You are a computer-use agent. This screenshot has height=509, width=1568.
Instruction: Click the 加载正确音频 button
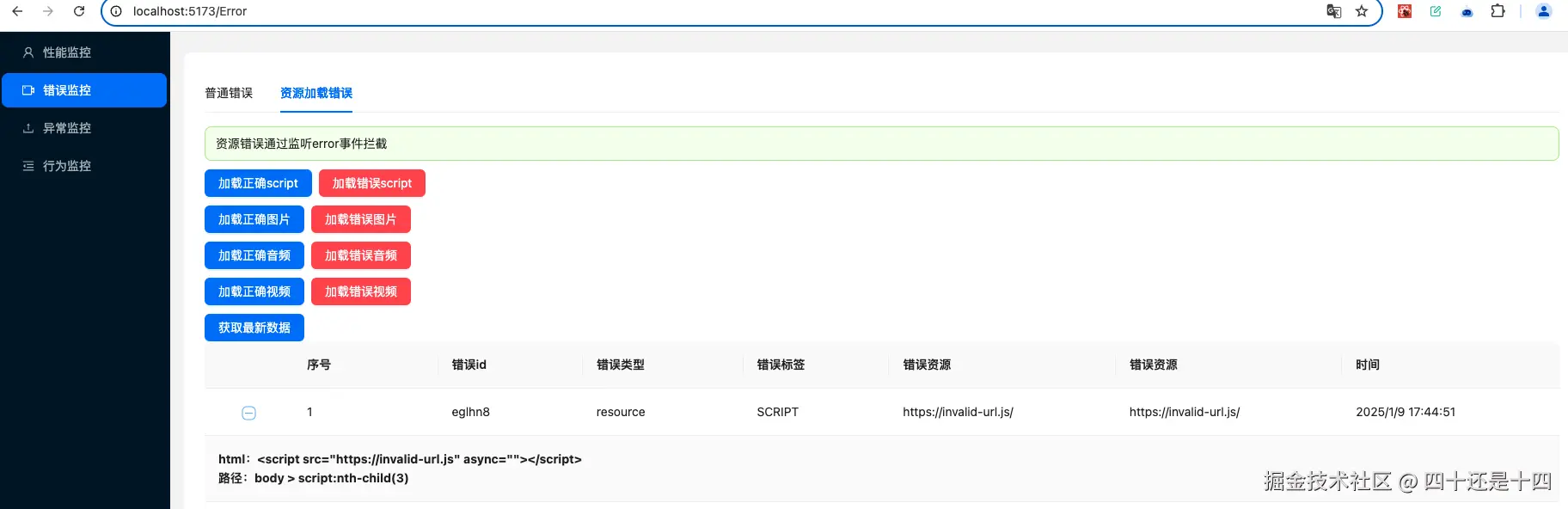(x=254, y=255)
